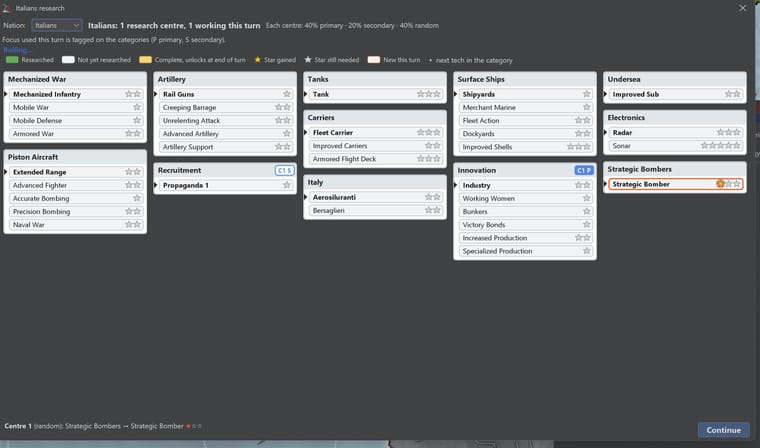Click the star on Accurate Bombing row
This screenshot has height=448, width=760.
click(137, 198)
